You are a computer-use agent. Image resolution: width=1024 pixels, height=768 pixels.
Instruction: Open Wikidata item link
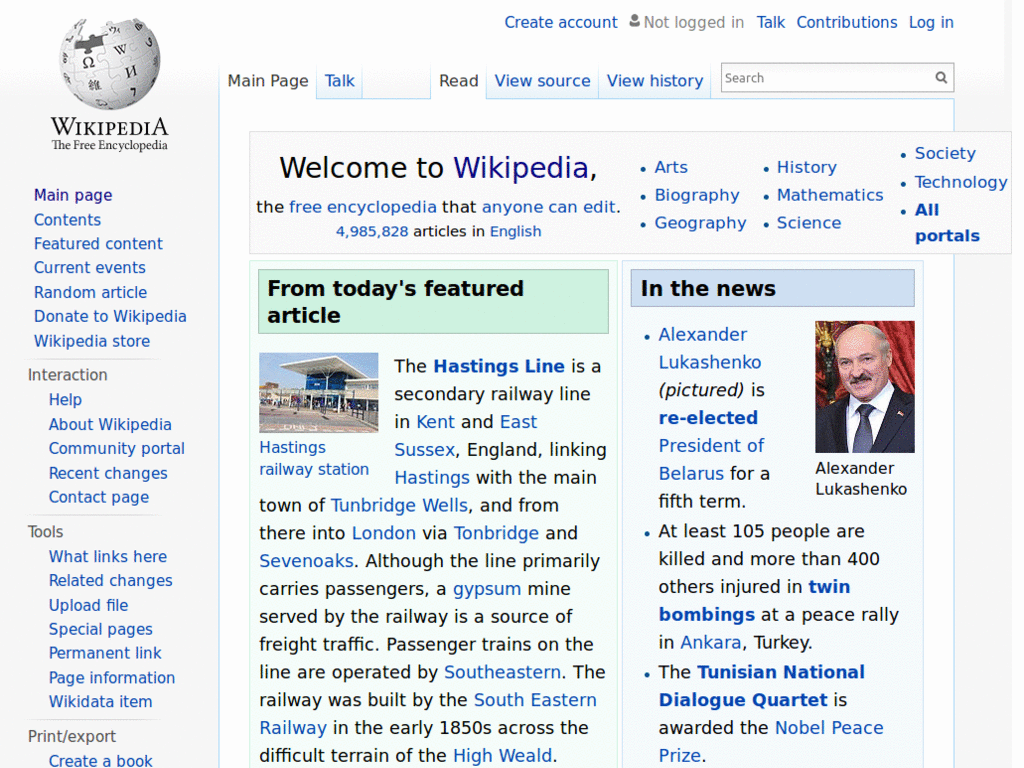click(101, 701)
